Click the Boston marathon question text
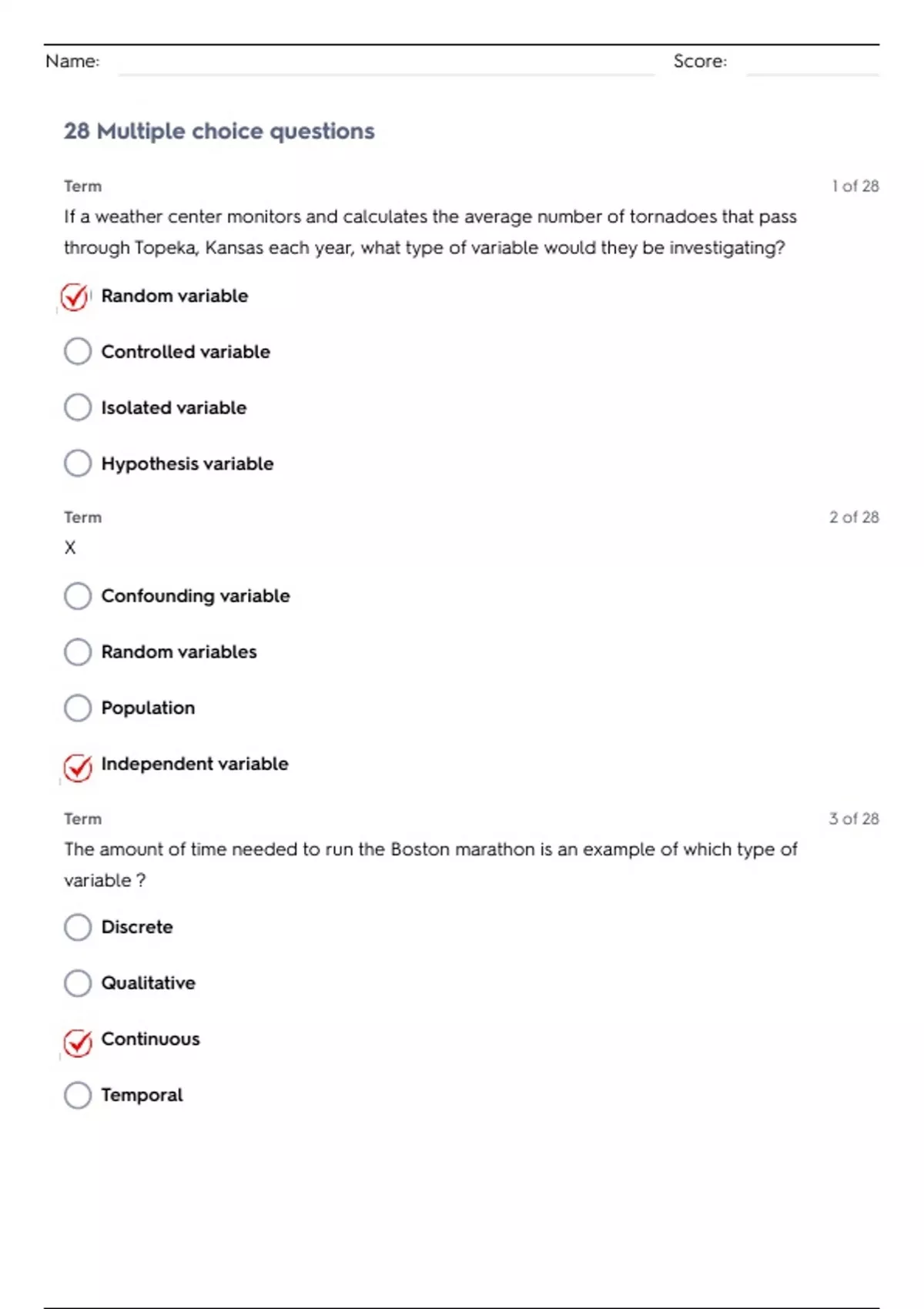This screenshot has height=1309, width=924. coord(430,864)
